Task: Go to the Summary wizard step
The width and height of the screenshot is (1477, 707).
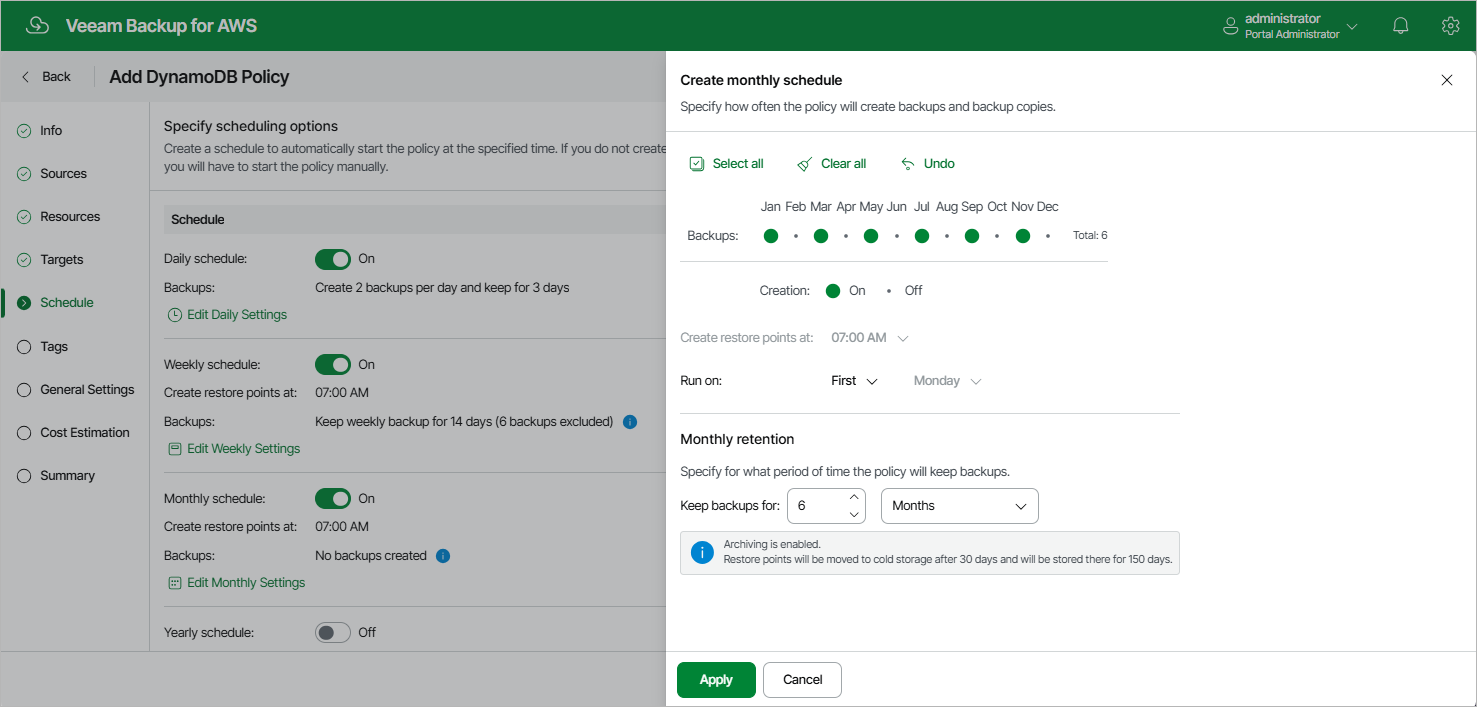Action: click(x=67, y=476)
